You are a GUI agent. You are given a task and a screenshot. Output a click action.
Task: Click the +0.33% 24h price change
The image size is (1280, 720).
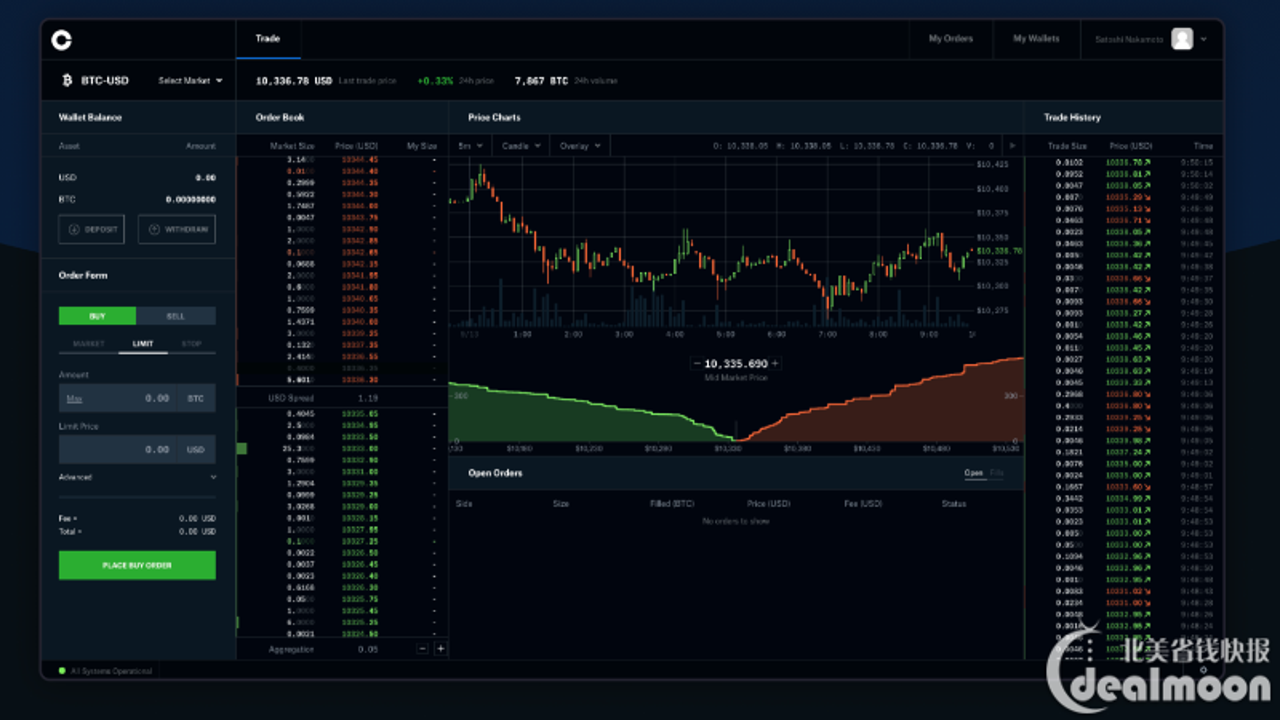click(x=435, y=80)
